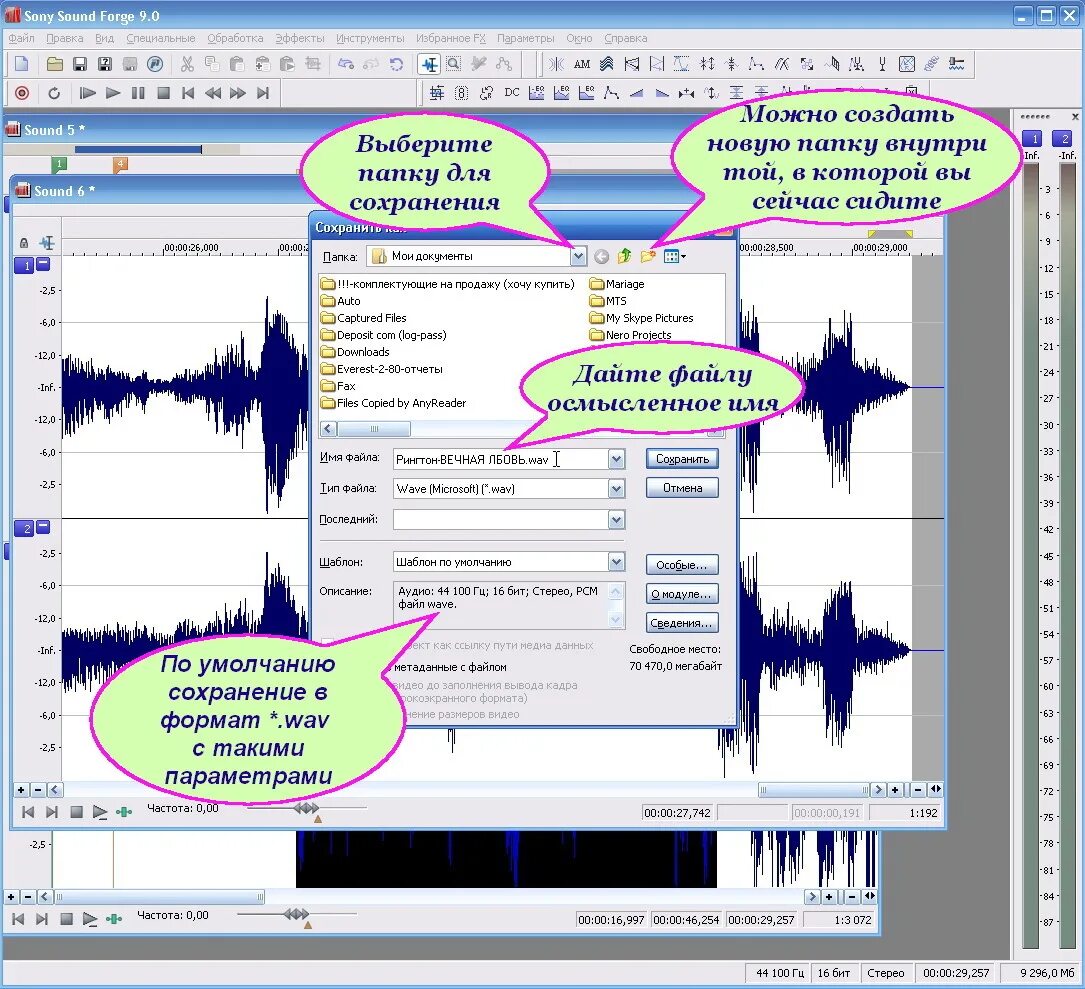
Task: Toggle Loop Playback circular arrow button
Action: point(54,93)
